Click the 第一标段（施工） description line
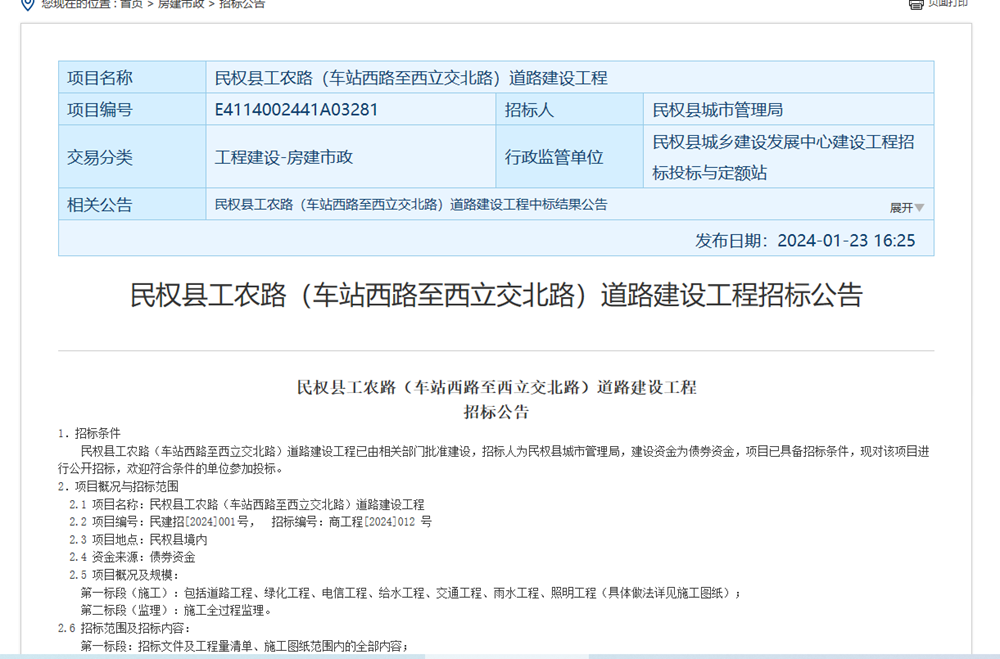This screenshot has width=1000, height=659. click(x=411, y=593)
